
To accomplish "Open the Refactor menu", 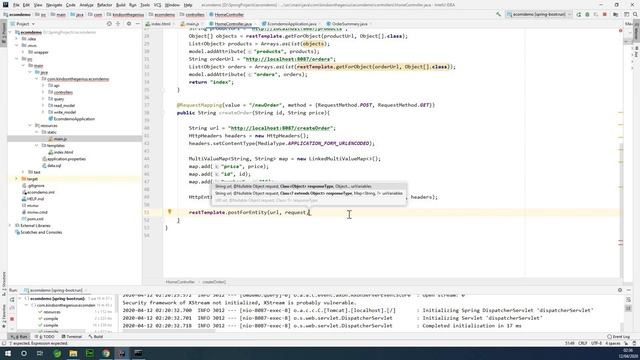I will (x=104, y=5).
